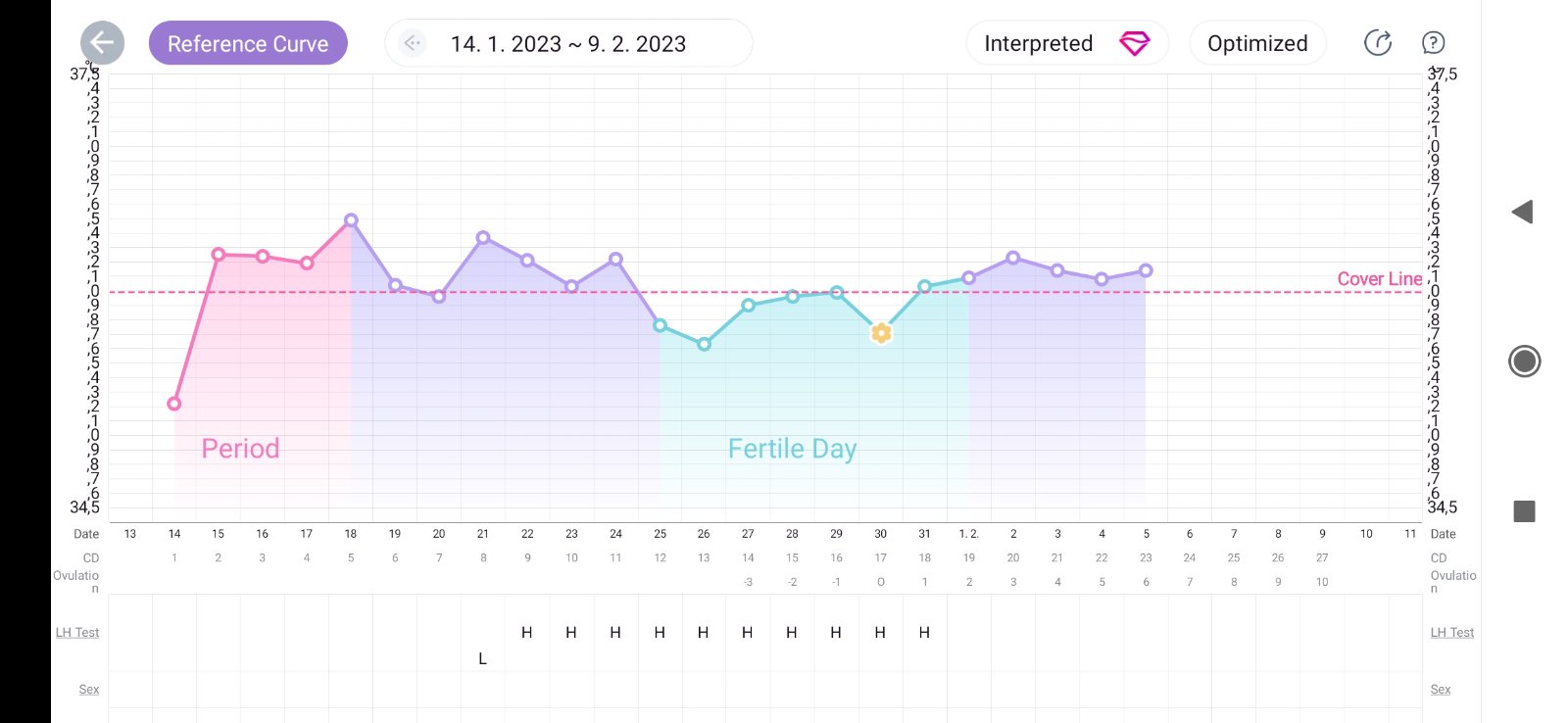Tap the Cover Line label
This screenshot has height=723, width=1568.
(x=1379, y=279)
